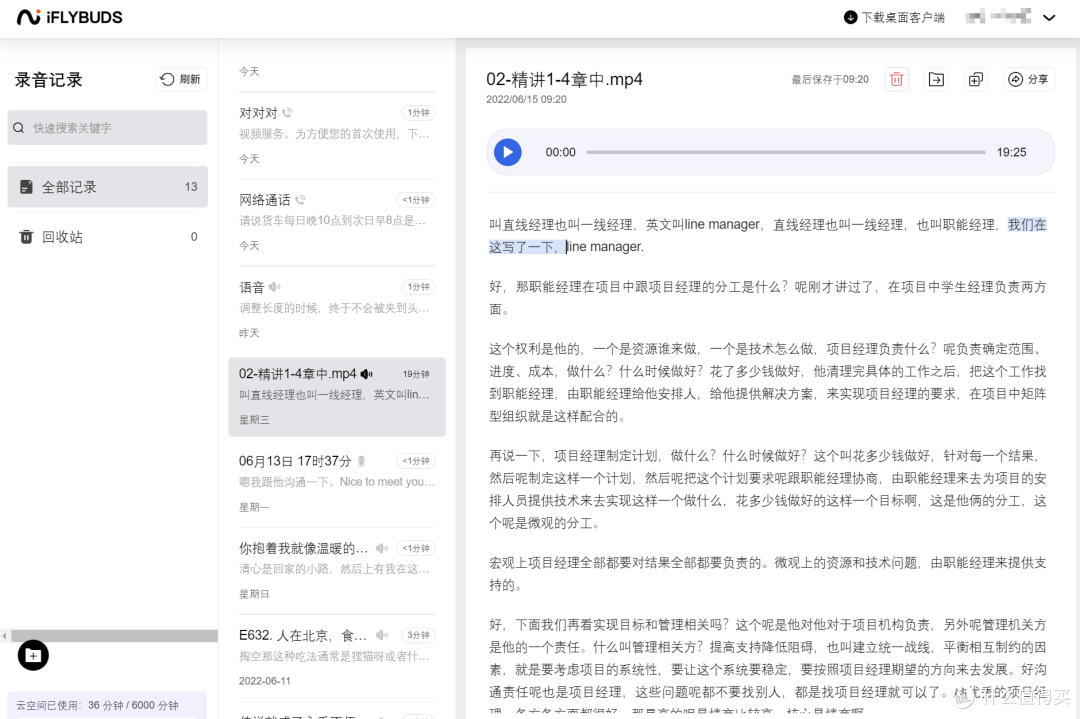Screen dimensions: 1080x719
Task: Click the paragraph starting 这个权利是他的
Action: (767, 382)
